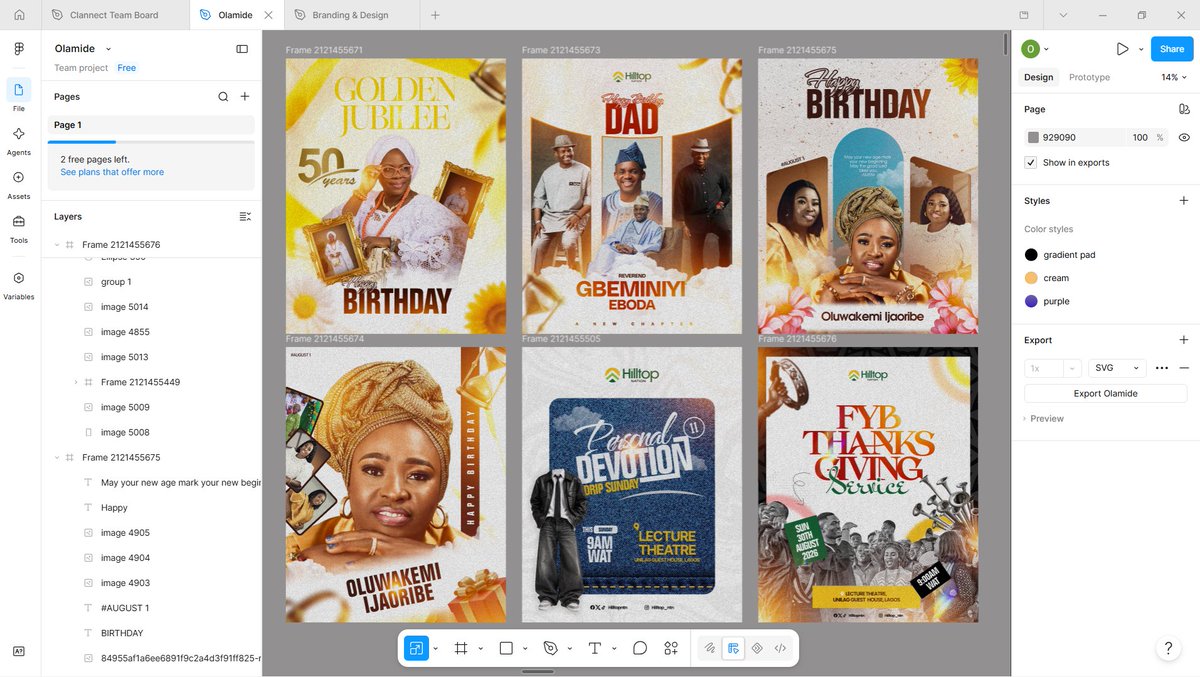Image resolution: width=1200 pixels, height=677 pixels.
Task: Select the FYB Thanksgiving Service poster frame
Action: click(868, 484)
